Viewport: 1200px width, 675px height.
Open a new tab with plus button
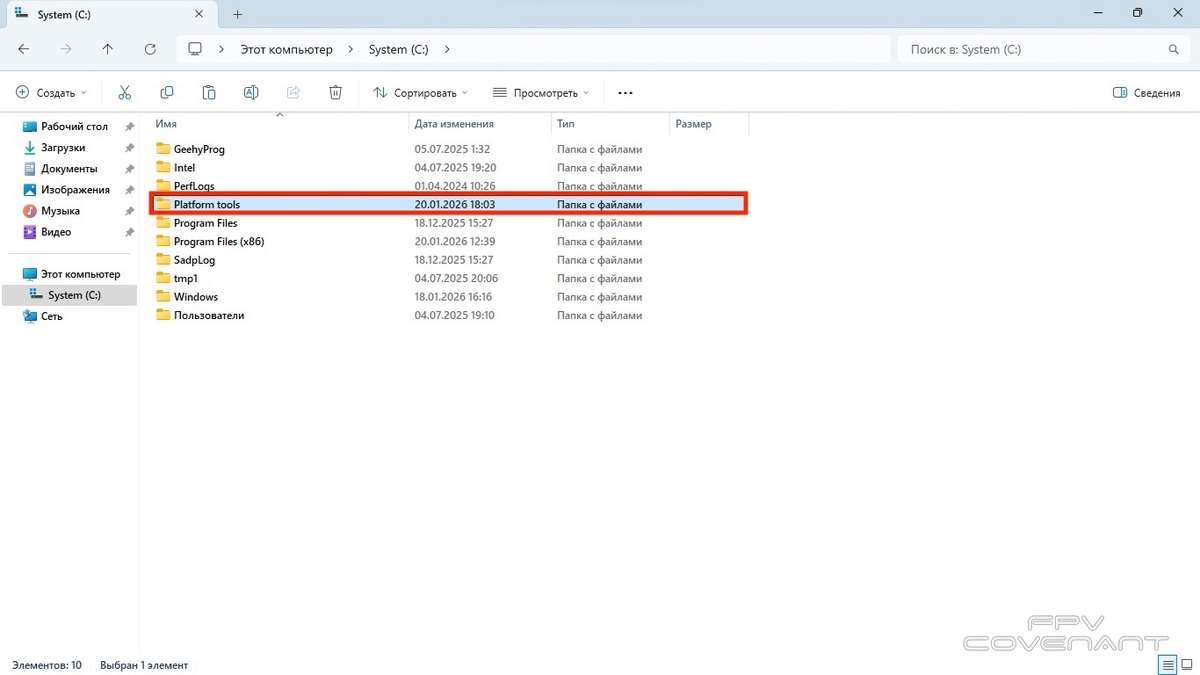(238, 14)
